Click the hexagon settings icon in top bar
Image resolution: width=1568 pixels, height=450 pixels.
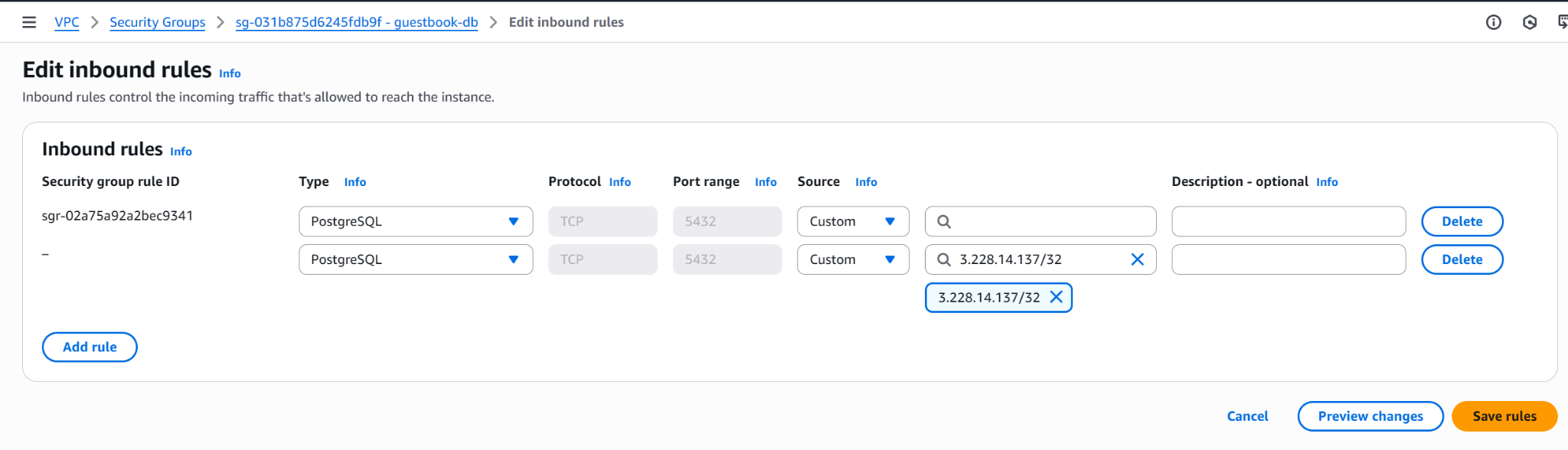1529,22
